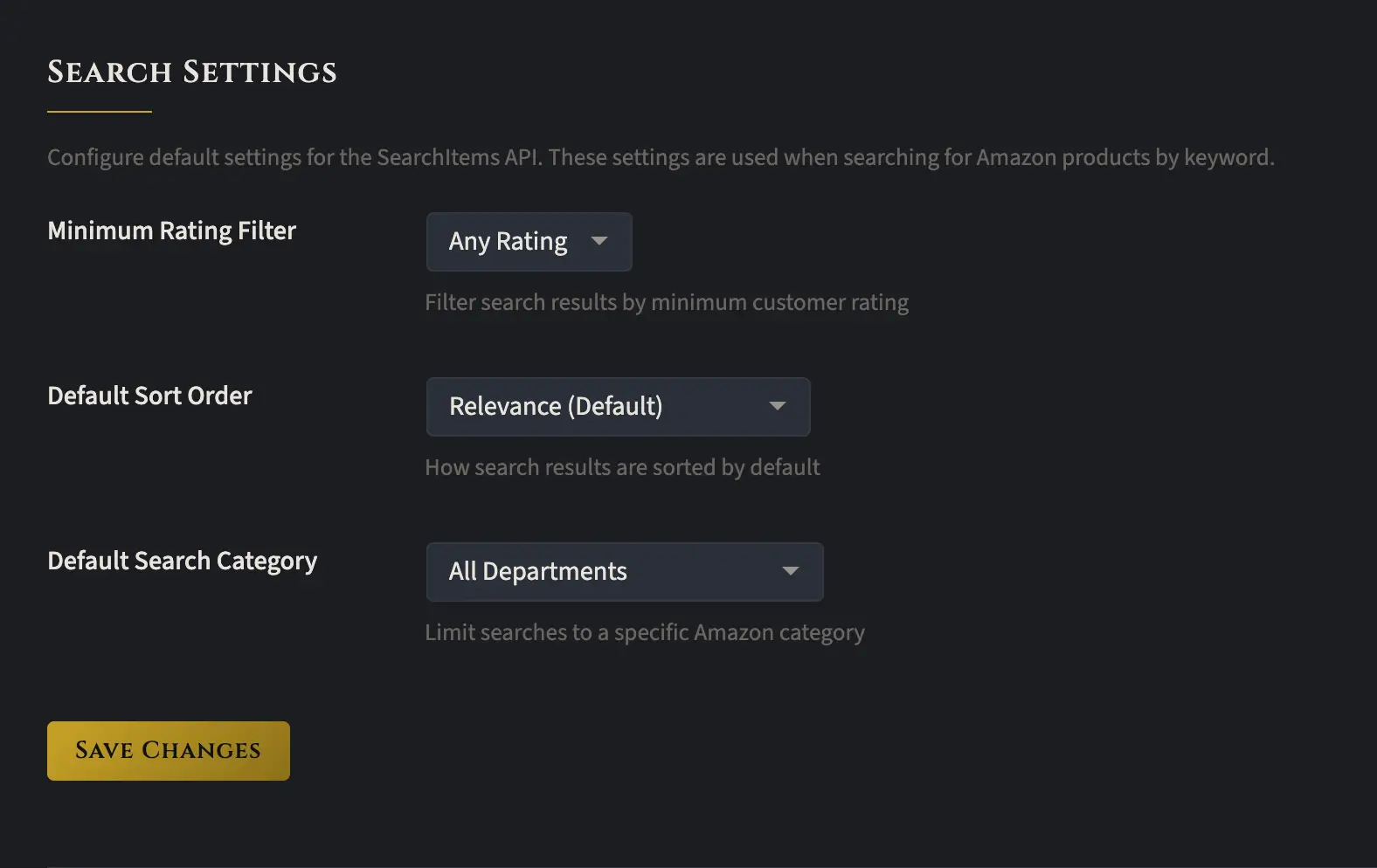Click the Minimum Rating Filter label
This screenshot has height=868, width=1377.
[x=171, y=231]
